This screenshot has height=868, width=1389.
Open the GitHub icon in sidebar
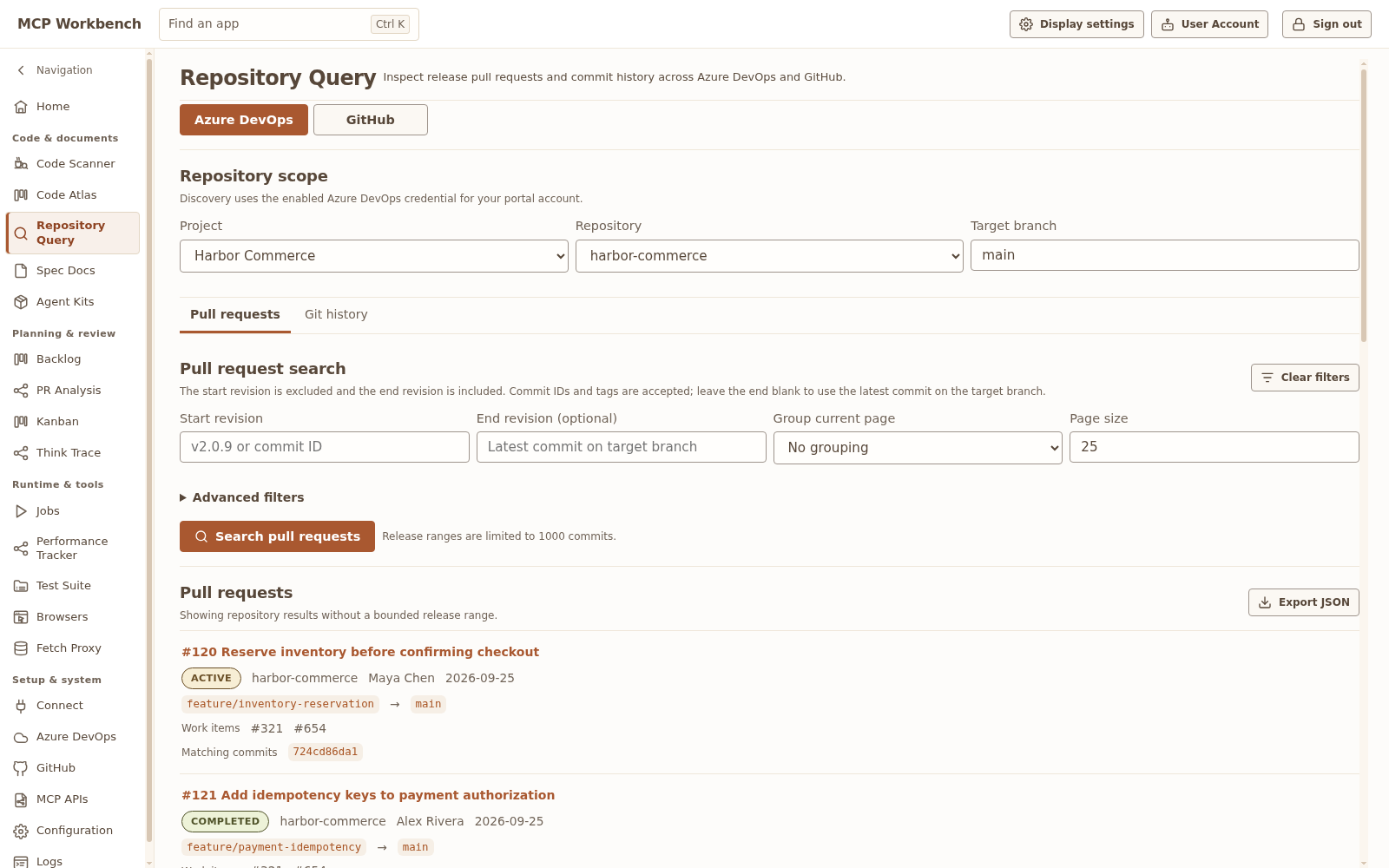(x=21, y=768)
